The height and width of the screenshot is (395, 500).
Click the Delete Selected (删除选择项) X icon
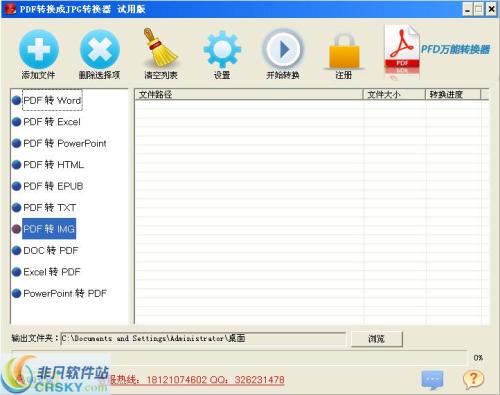pos(100,50)
